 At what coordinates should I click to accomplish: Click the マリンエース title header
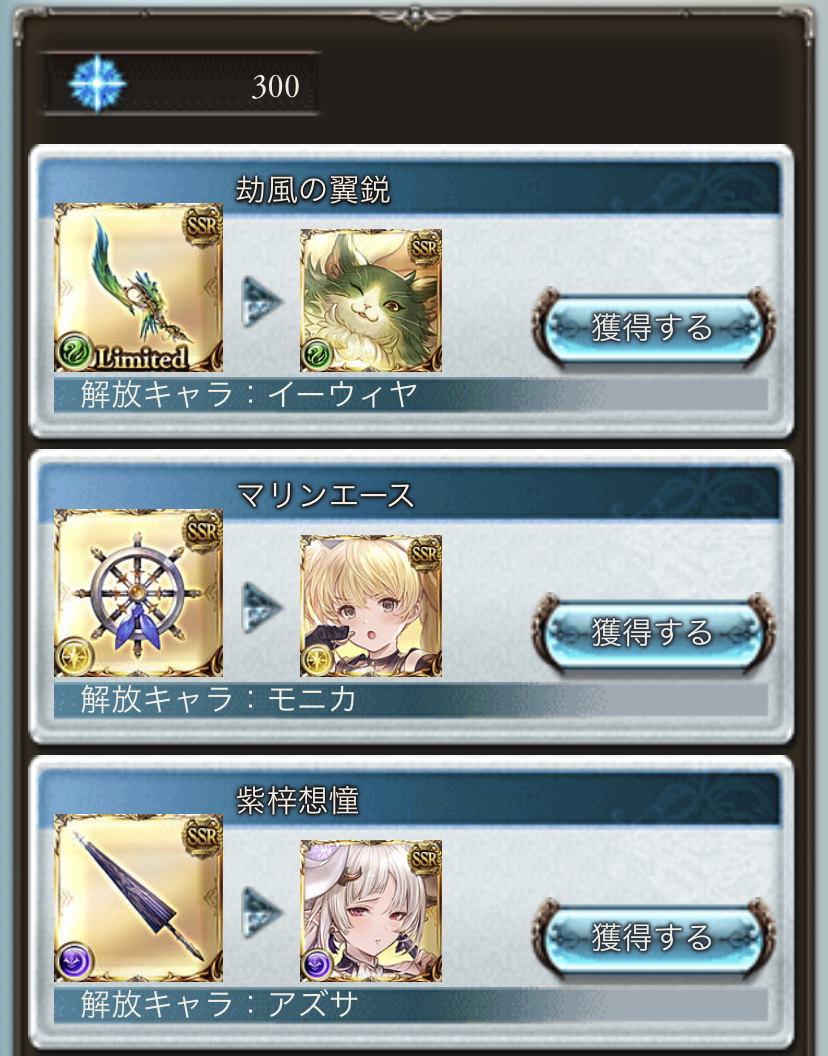click(325, 496)
